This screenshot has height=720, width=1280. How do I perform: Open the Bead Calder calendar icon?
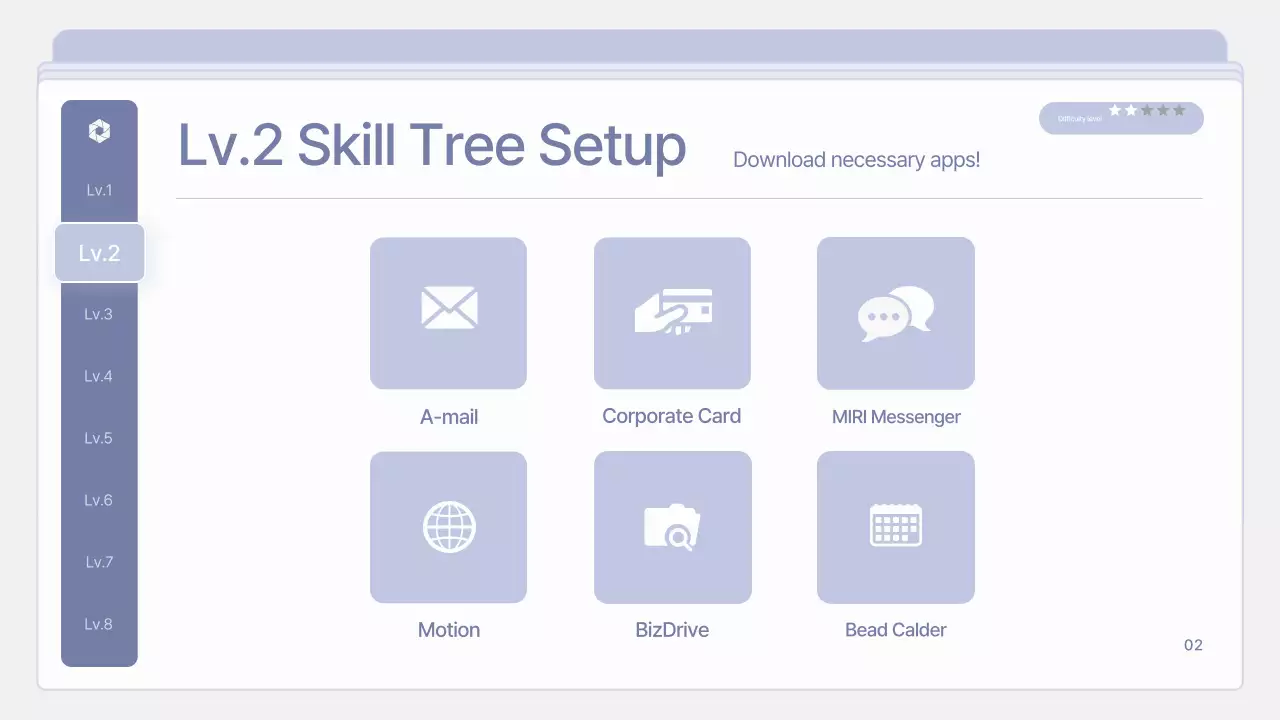(895, 527)
